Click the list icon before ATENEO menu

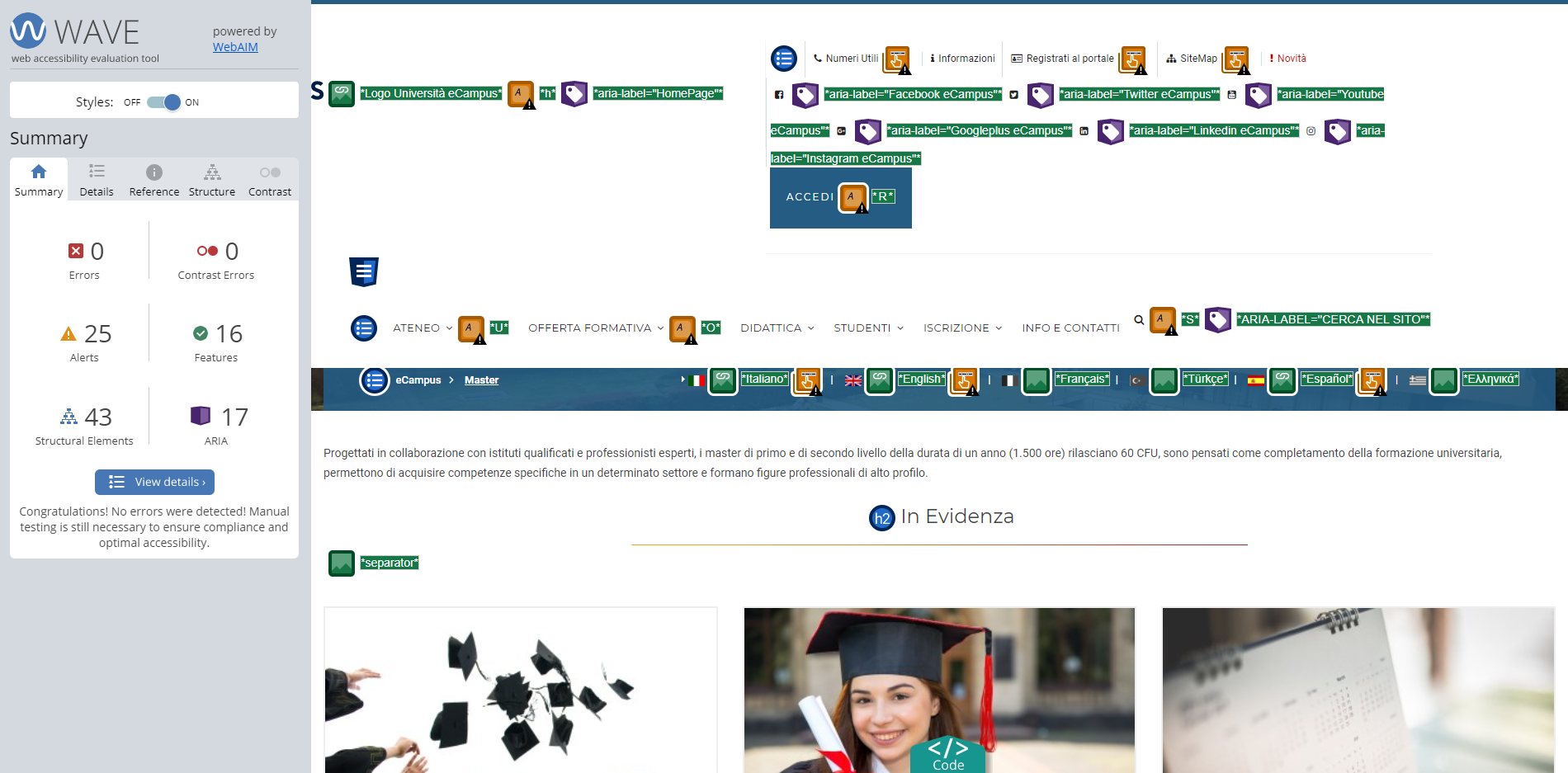pyautogui.click(x=364, y=328)
